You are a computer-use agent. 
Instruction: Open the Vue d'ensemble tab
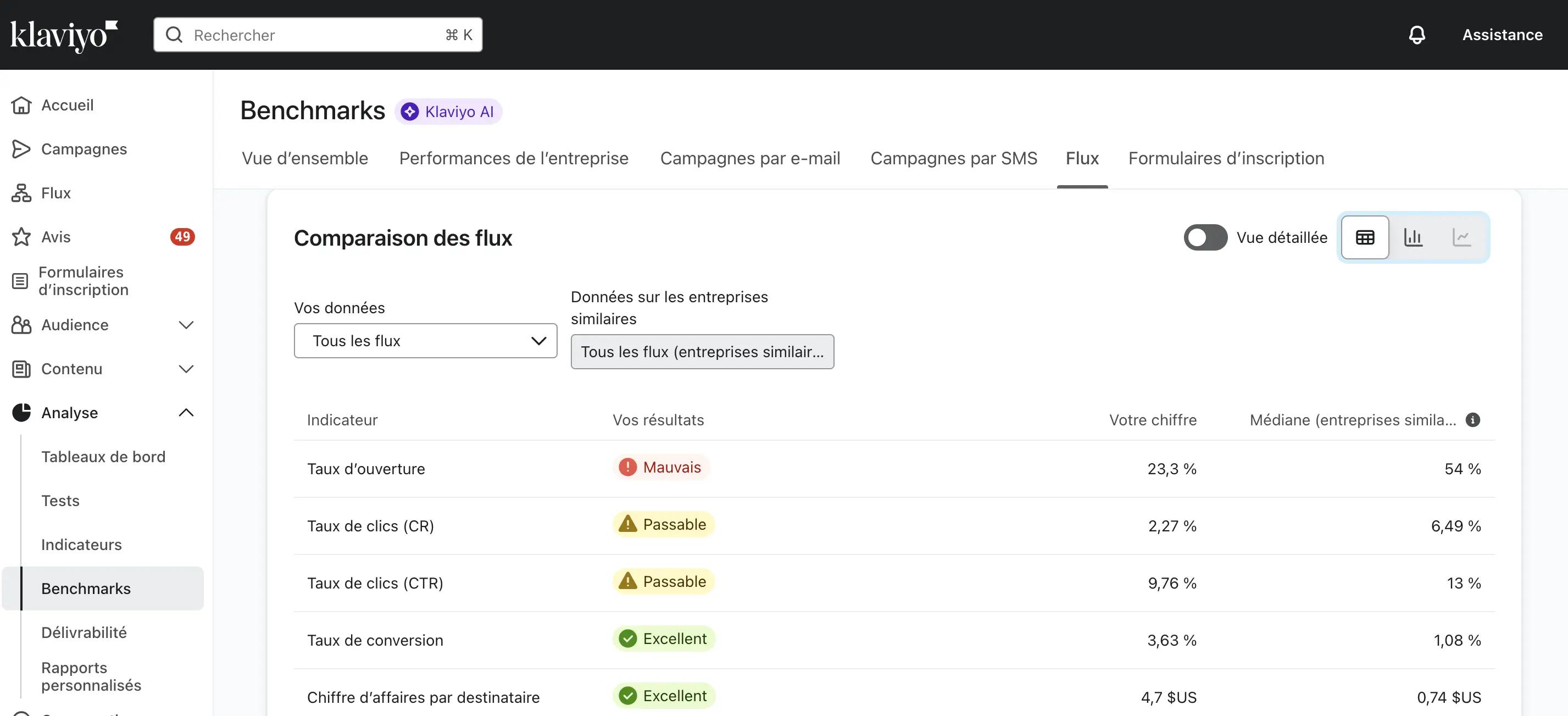[304, 158]
